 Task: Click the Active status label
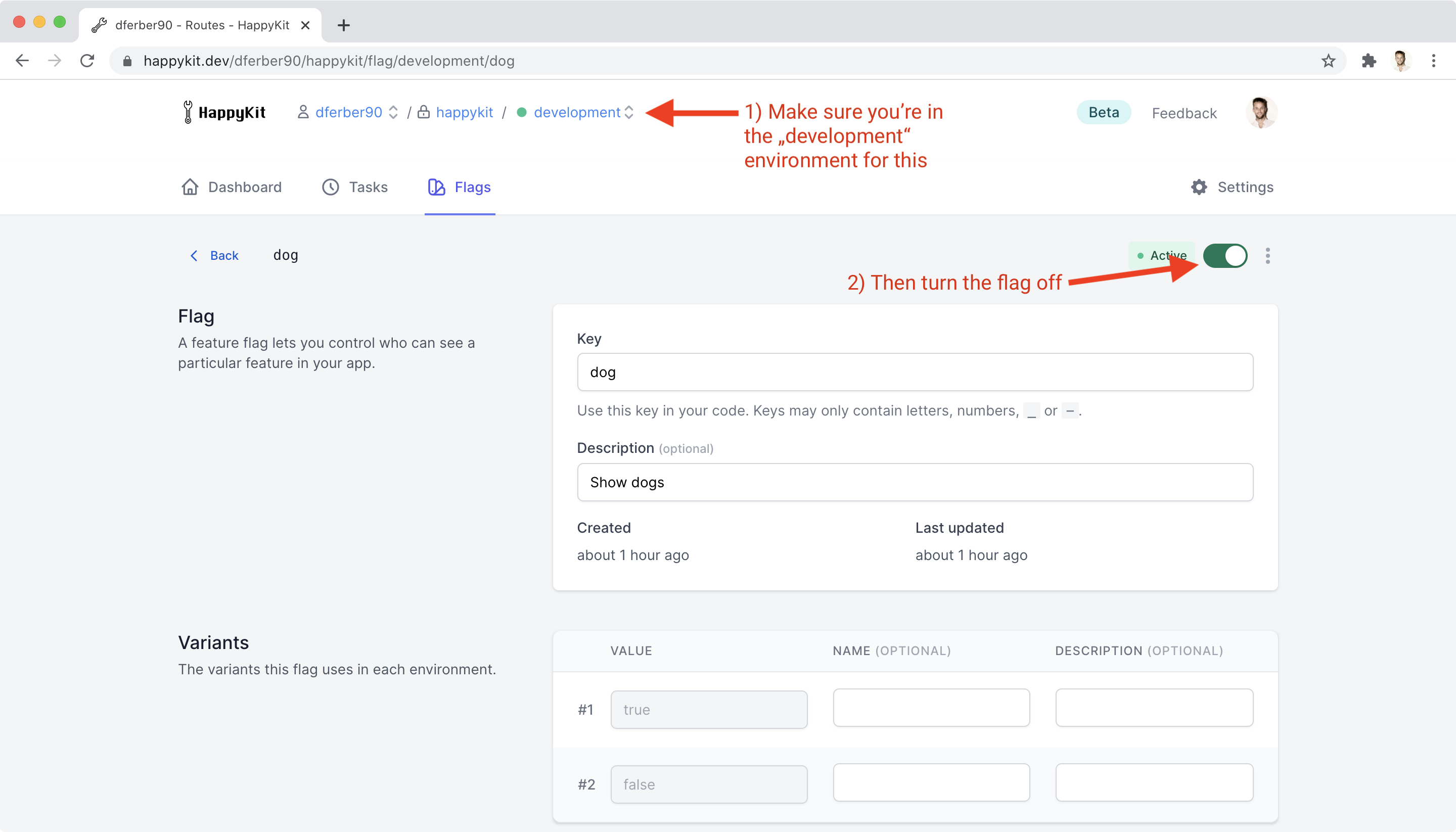click(x=1162, y=255)
